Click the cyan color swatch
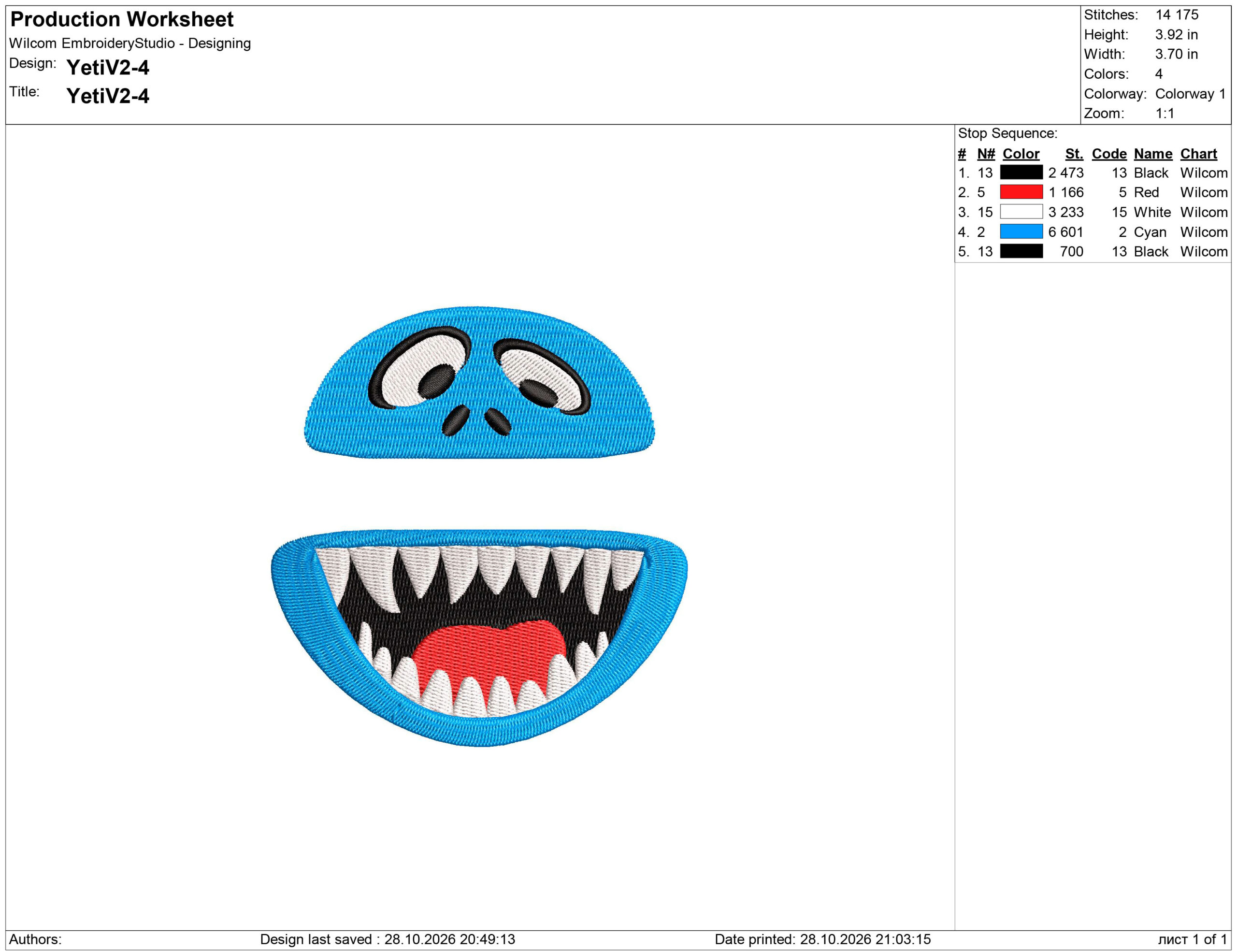The height and width of the screenshot is (952, 1237). [1021, 231]
